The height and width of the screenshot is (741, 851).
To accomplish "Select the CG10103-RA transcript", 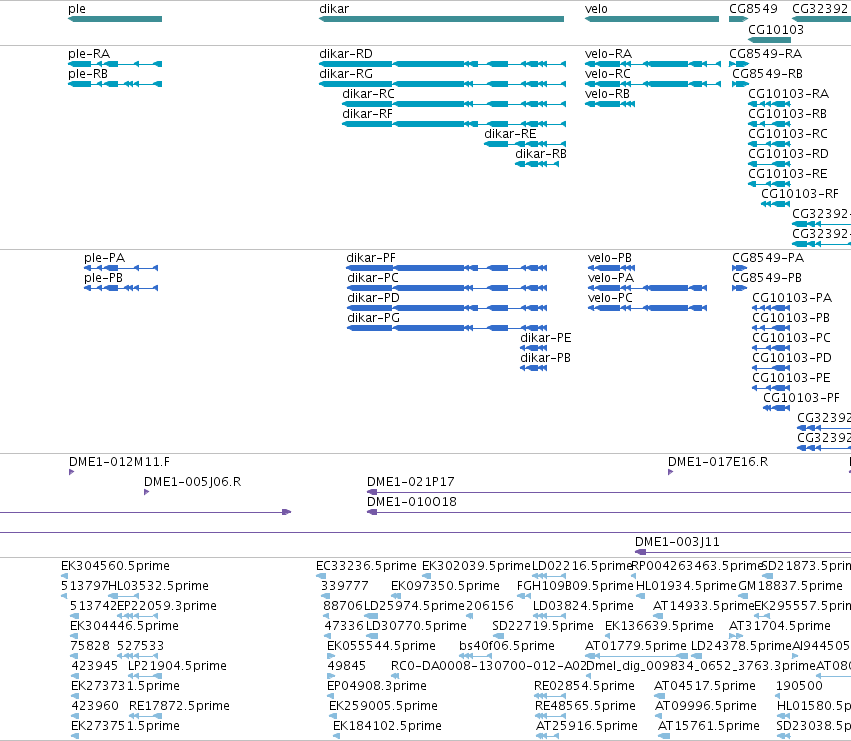I will point(770,104).
